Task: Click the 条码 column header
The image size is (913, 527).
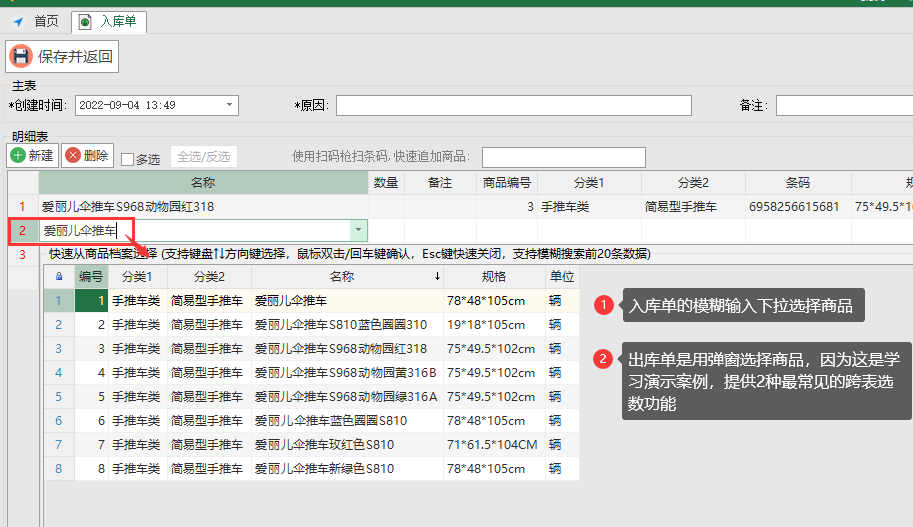Action: coord(798,183)
